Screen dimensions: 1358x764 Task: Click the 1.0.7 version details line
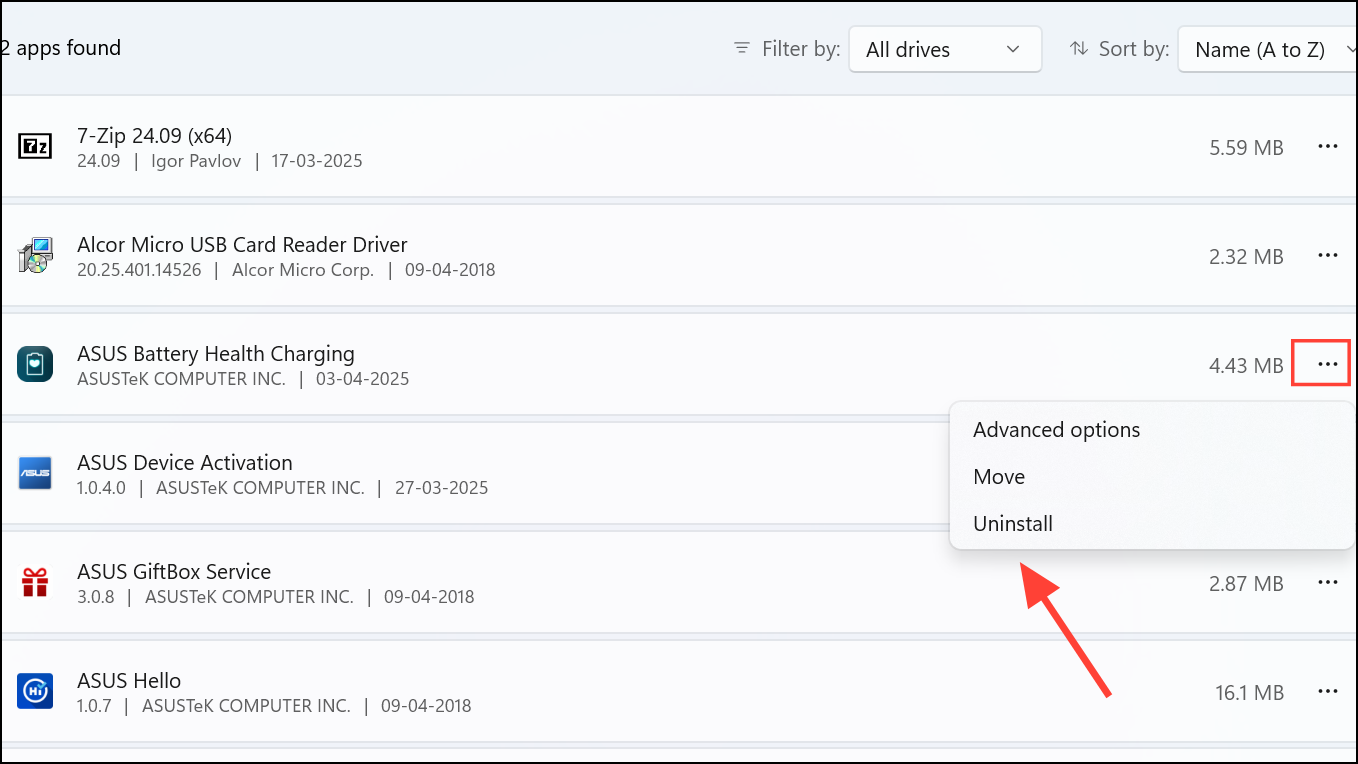[274, 706]
